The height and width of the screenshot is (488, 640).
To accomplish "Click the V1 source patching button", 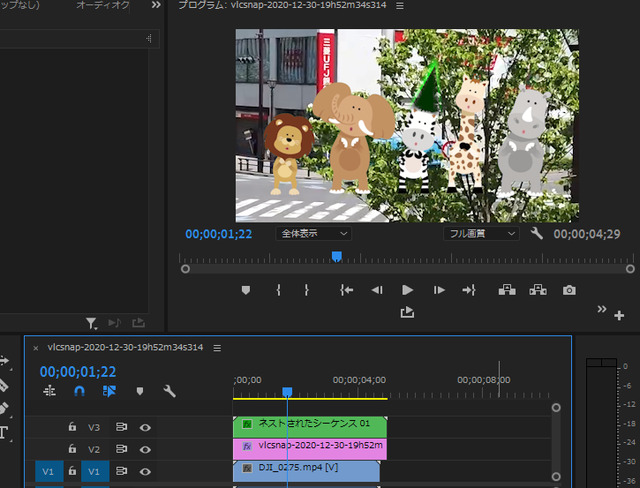I will click(x=49, y=471).
